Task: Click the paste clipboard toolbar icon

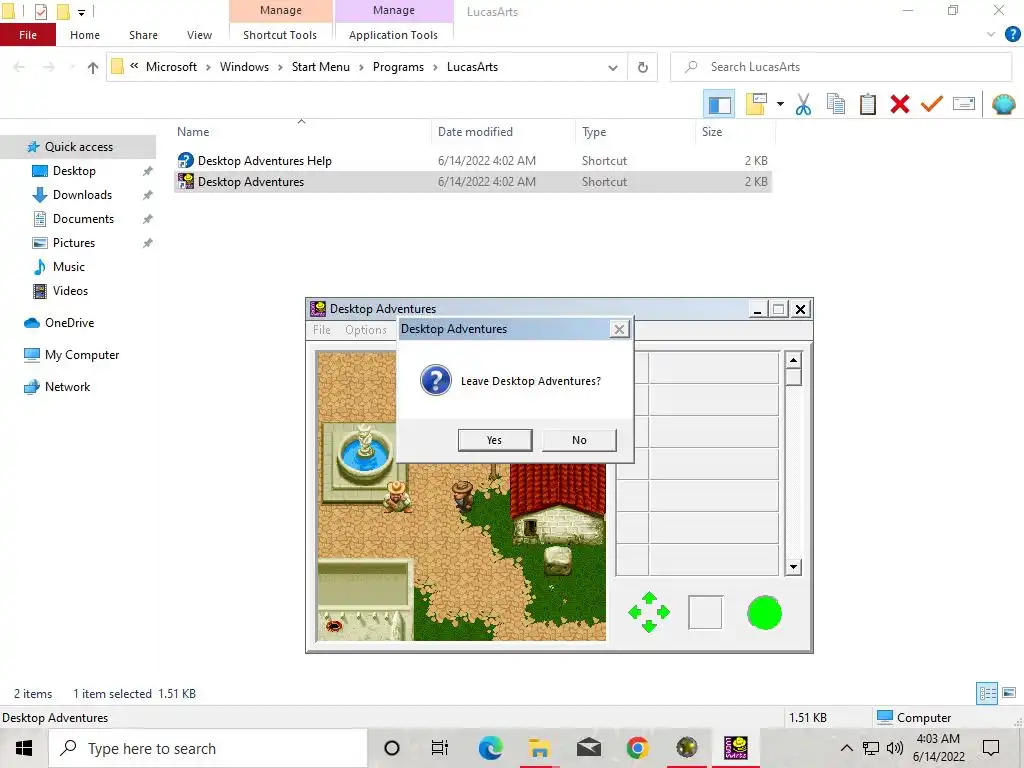Action: (867, 104)
